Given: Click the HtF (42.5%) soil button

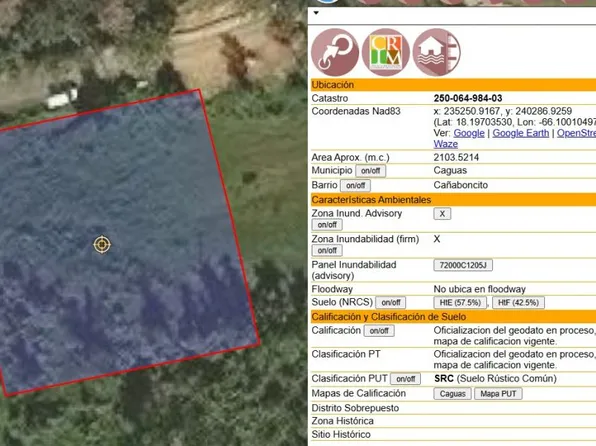Looking at the screenshot, I should point(518,303).
